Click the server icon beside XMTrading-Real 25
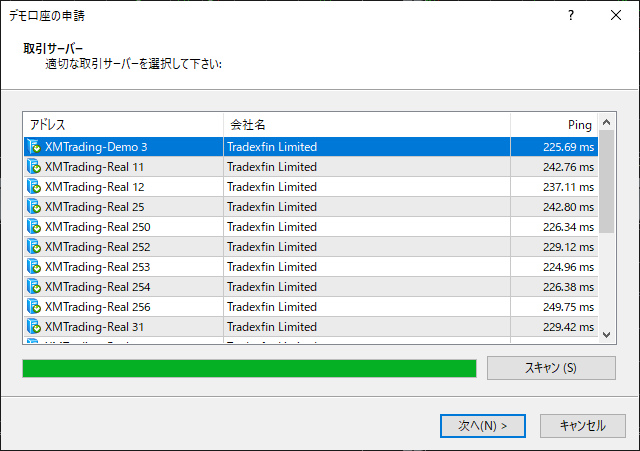Image resolution: width=640 pixels, height=451 pixels. pyautogui.click(x=34, y=207)
